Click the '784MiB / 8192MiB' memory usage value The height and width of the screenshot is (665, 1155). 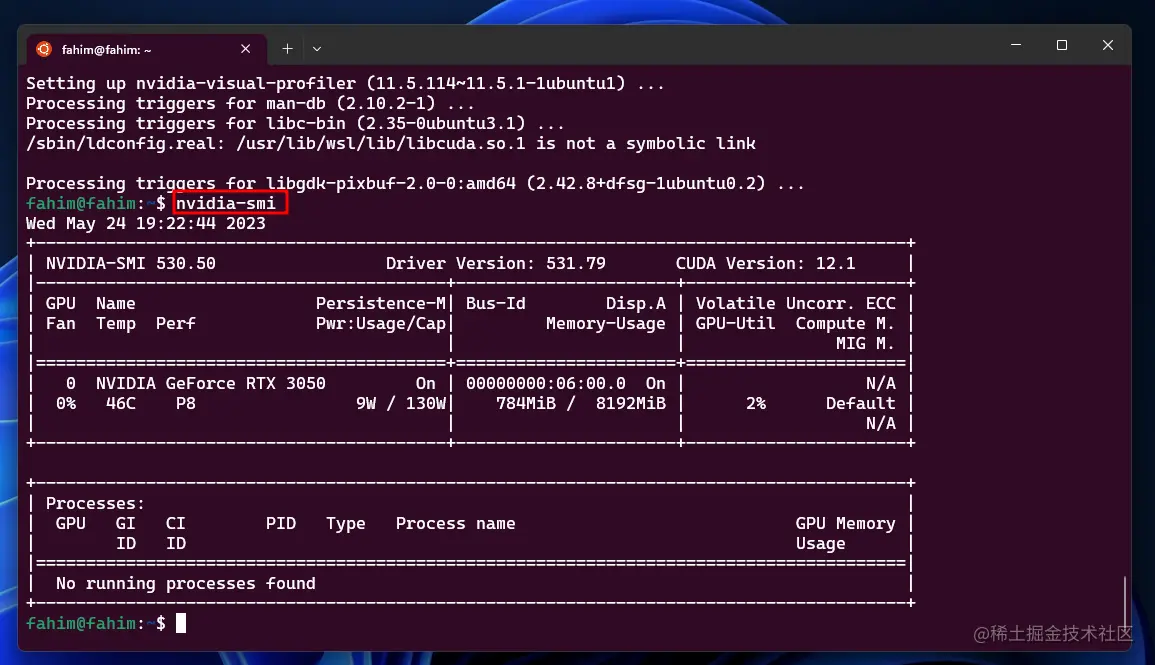point(580,403)
